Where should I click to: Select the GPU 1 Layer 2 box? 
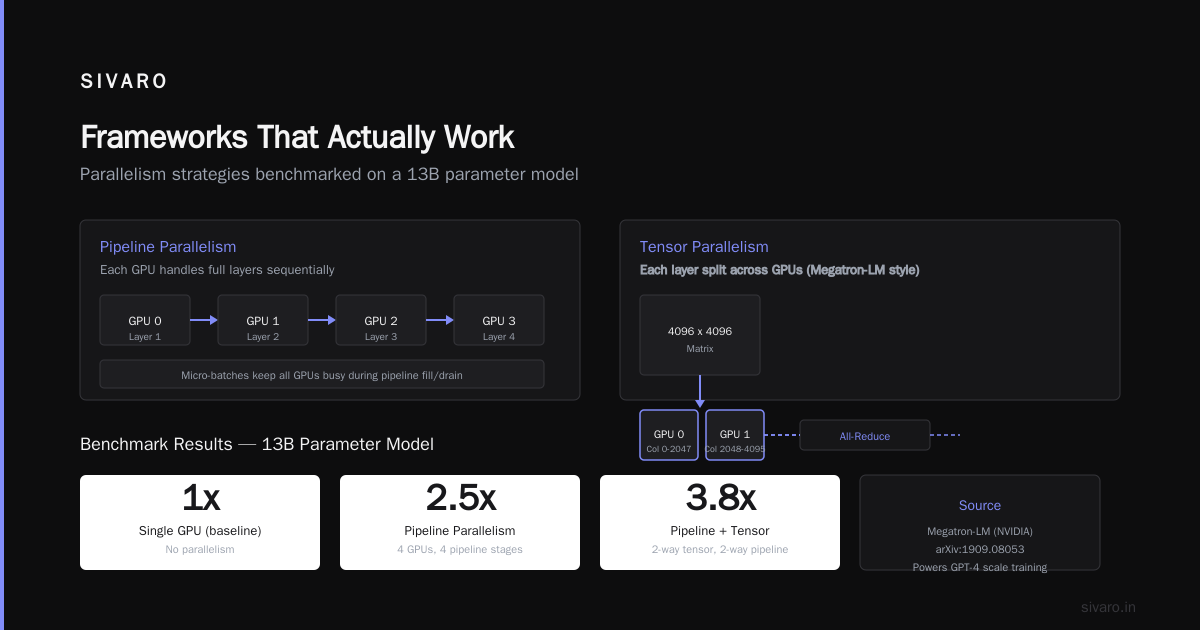[263, 320]
